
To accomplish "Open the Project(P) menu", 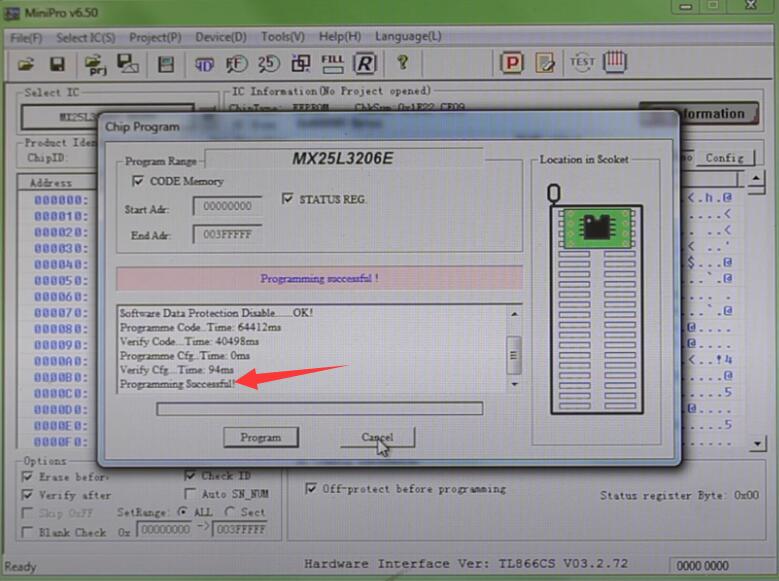I will (x=155, y=37).
